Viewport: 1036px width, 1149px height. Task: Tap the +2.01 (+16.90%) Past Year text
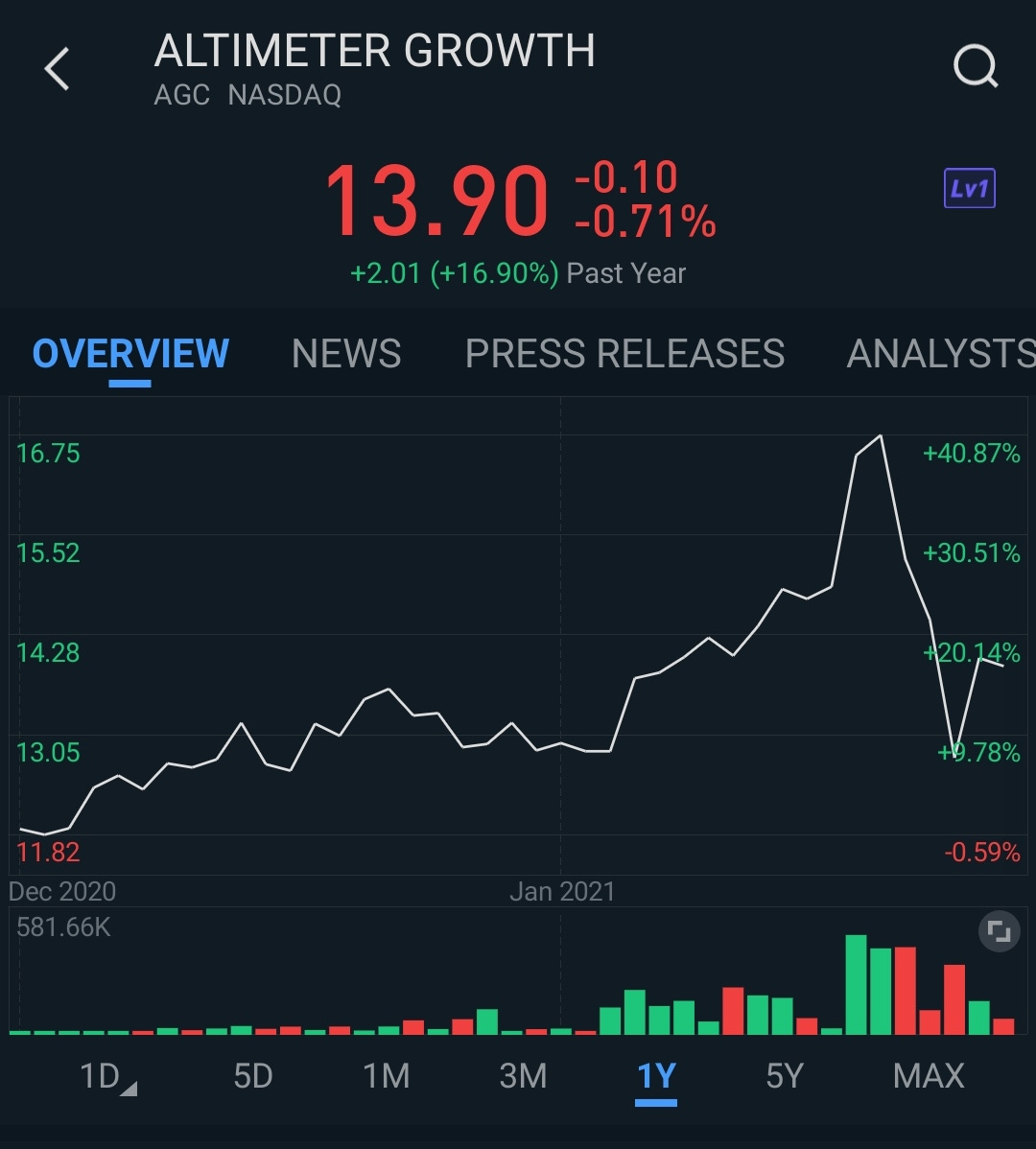[x=518, y=273]
